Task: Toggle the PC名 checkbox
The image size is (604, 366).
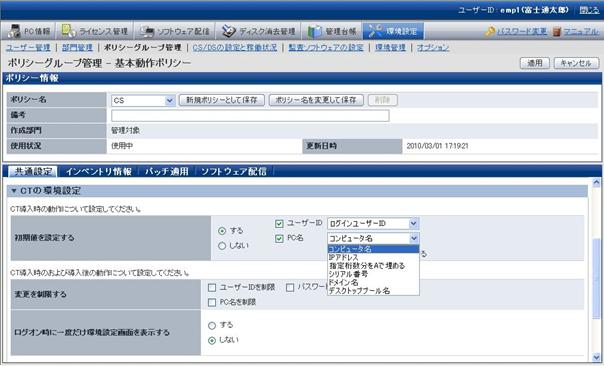Action: pyautogui.click(x=279, y=238)
